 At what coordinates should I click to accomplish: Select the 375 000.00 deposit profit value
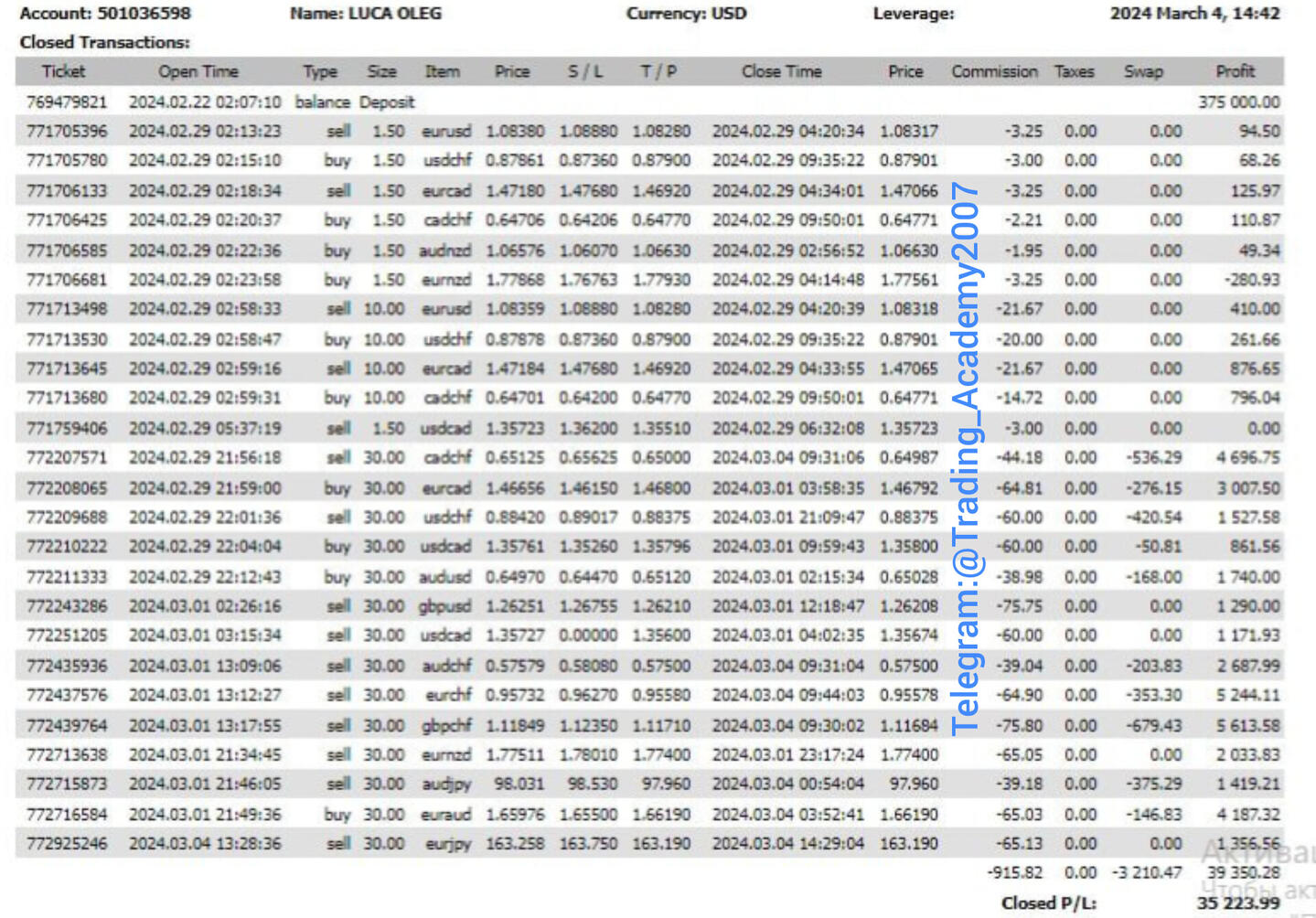click(x=1238, y=101)
